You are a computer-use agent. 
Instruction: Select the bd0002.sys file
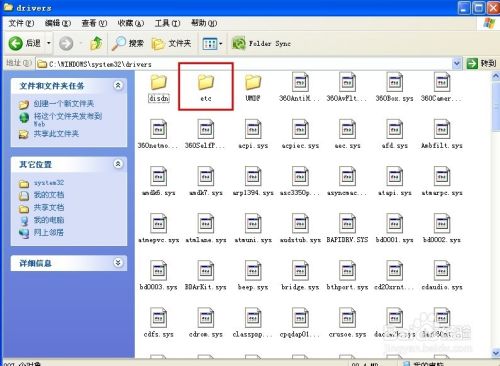tap(442, 229)
